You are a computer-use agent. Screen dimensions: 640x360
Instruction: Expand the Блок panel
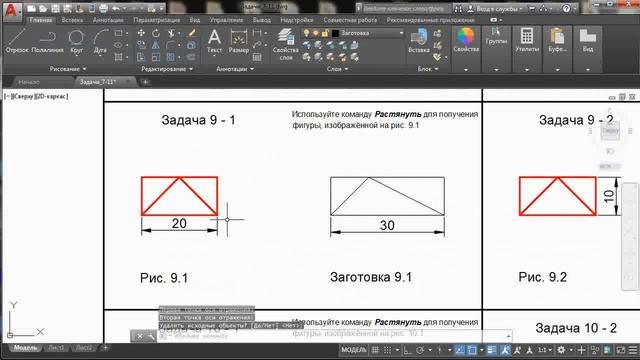click(428, 69)
